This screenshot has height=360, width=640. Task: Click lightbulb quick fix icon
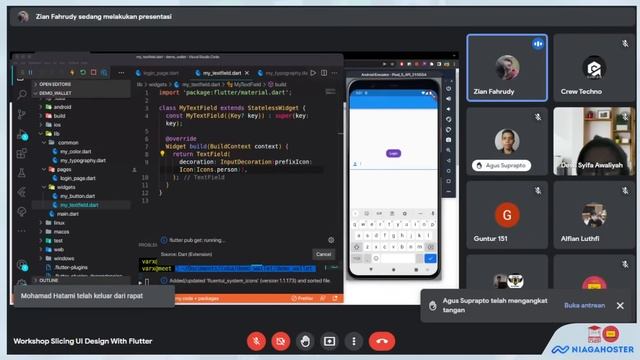pos(162,154)
